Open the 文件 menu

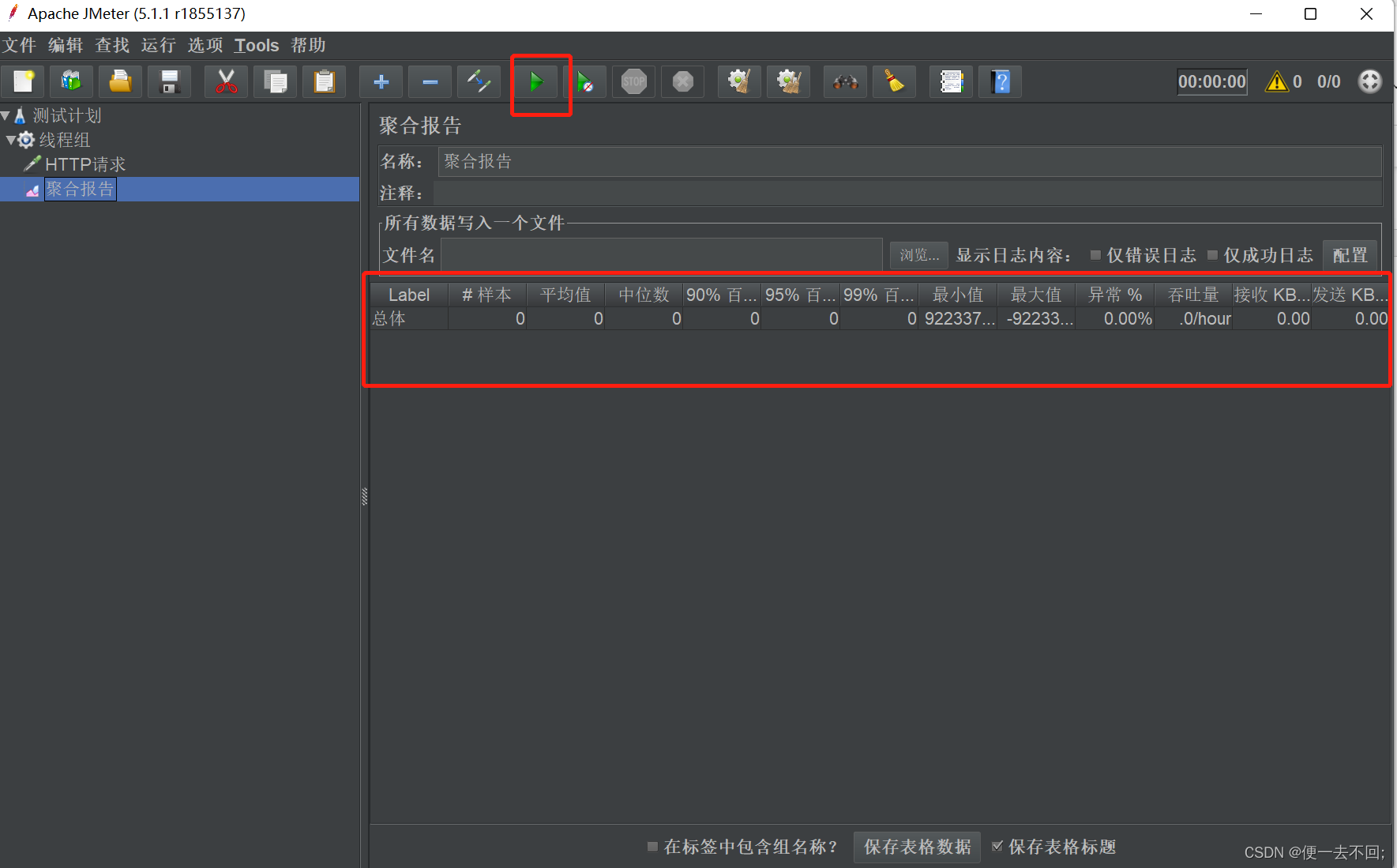[19, 45]
